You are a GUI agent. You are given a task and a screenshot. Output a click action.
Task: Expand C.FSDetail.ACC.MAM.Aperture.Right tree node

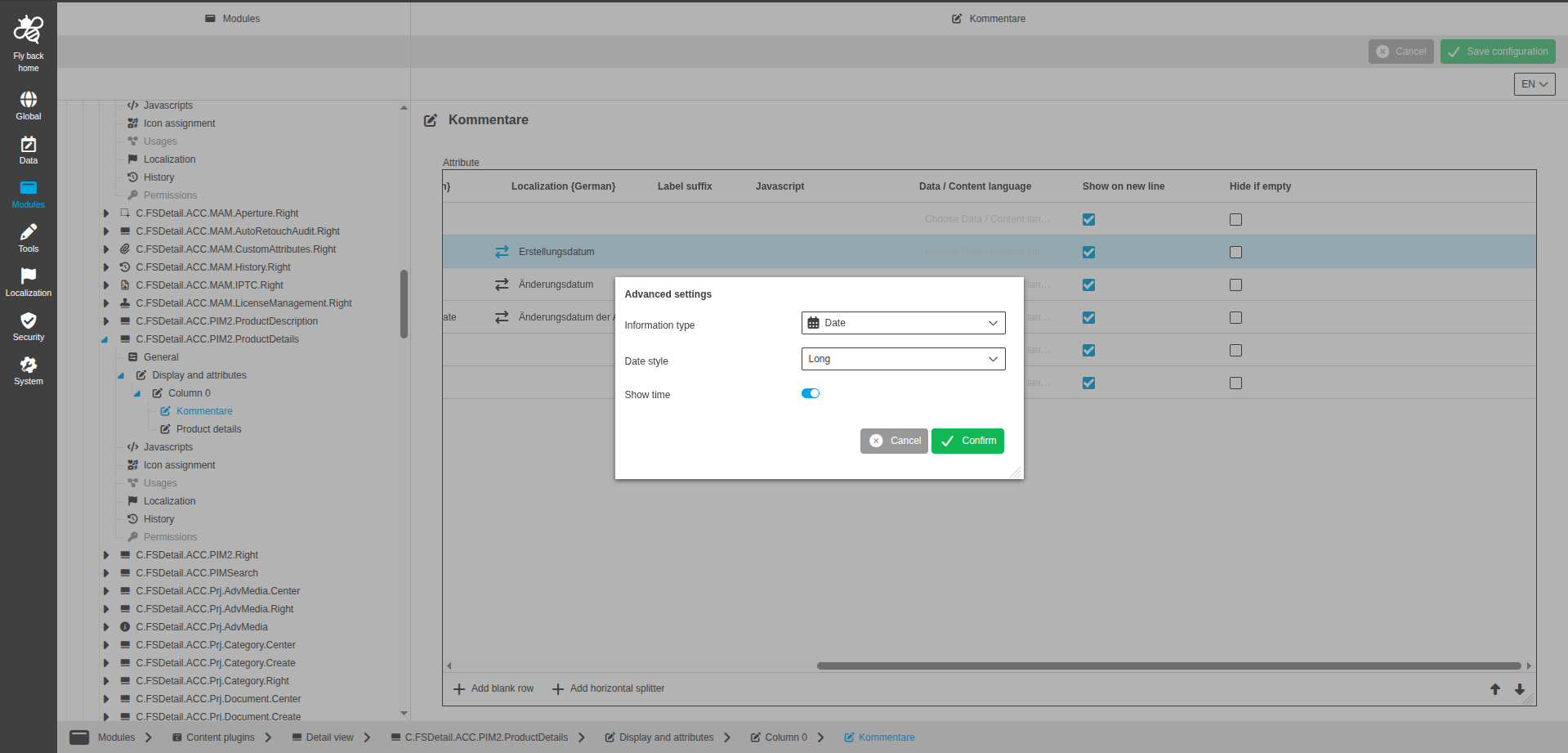[x=105, y=213]
